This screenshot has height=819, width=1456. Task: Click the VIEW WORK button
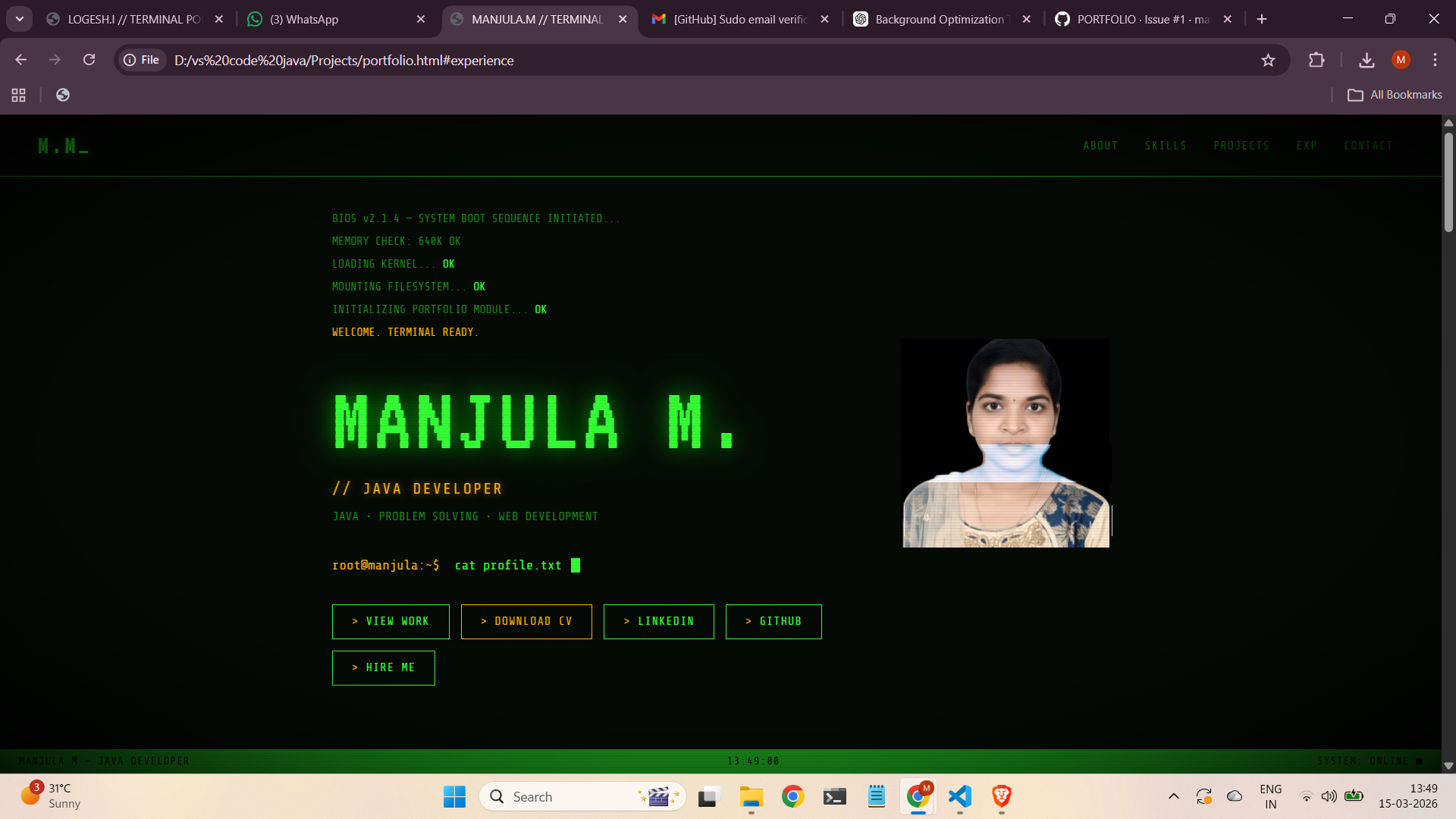tap(391, 622)
